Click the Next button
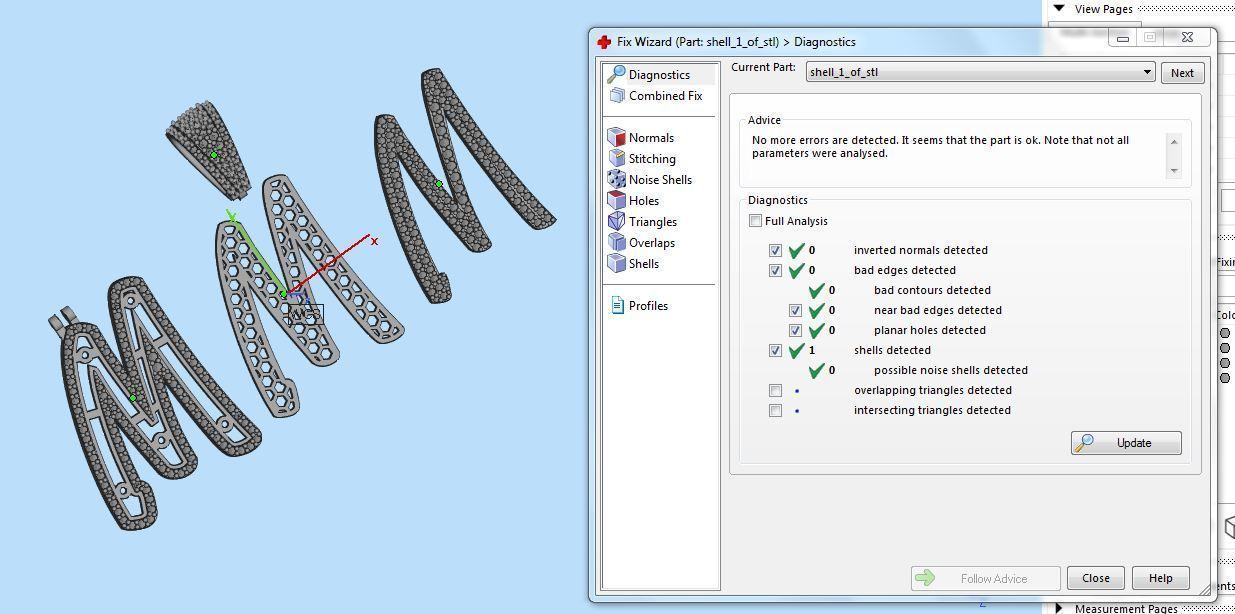The image size is (1235, 614). (x=1182, y=73)
